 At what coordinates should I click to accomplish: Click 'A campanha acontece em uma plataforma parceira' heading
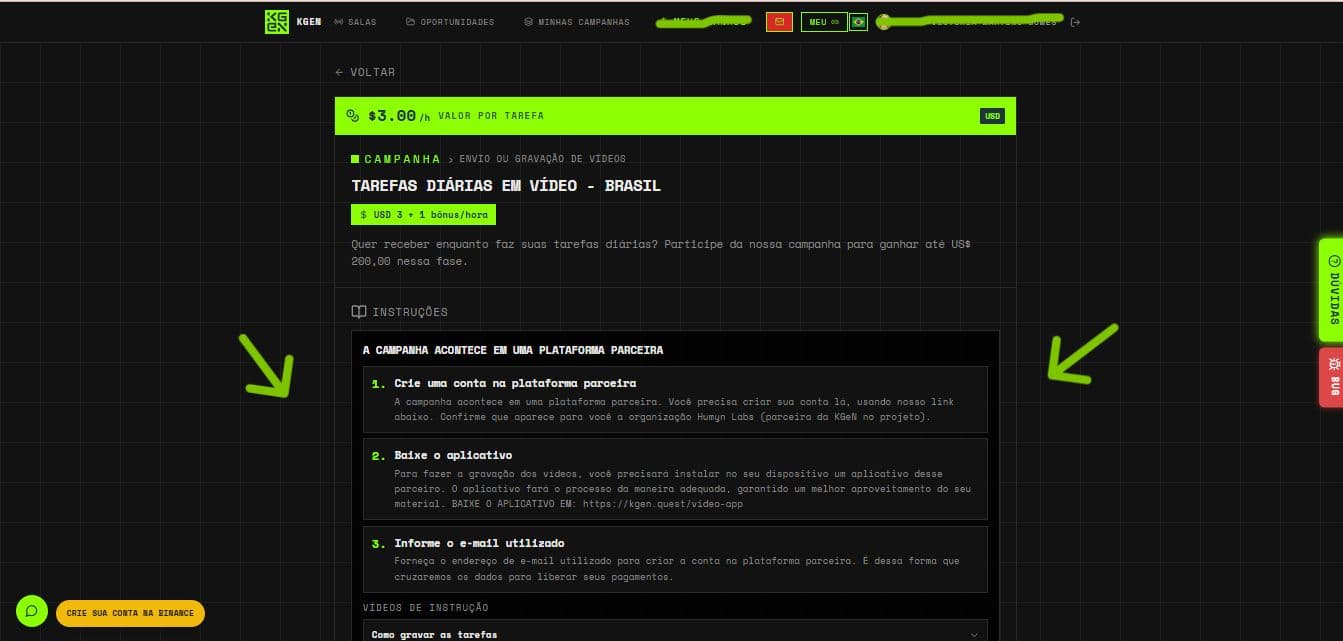[513, 350]
